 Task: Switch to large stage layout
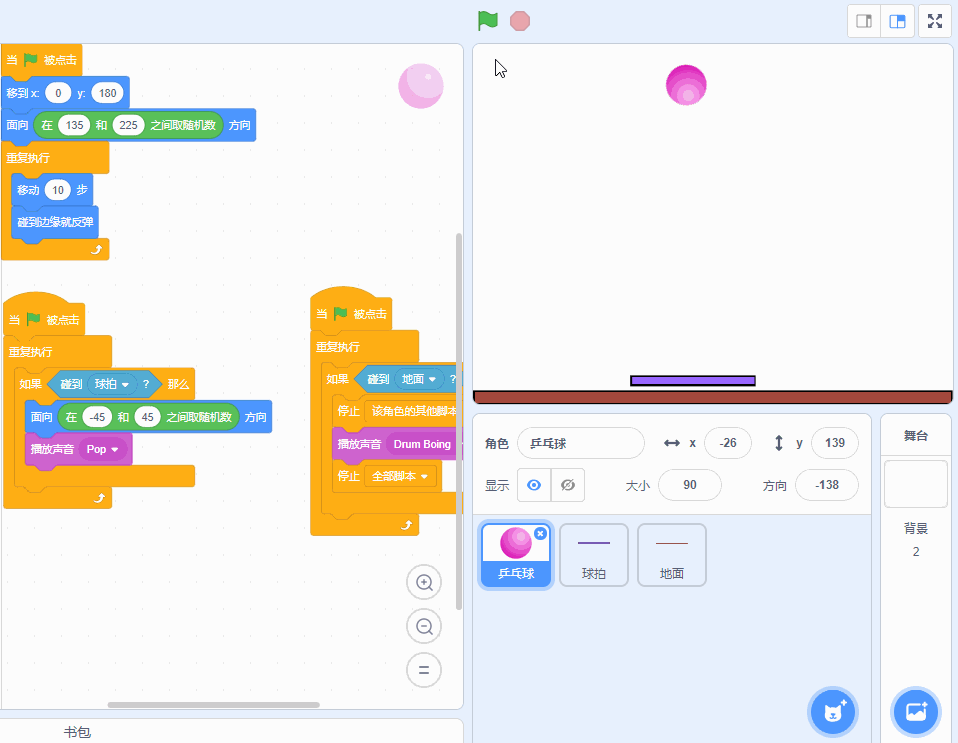pyautogui.click(x=897, y=21)
